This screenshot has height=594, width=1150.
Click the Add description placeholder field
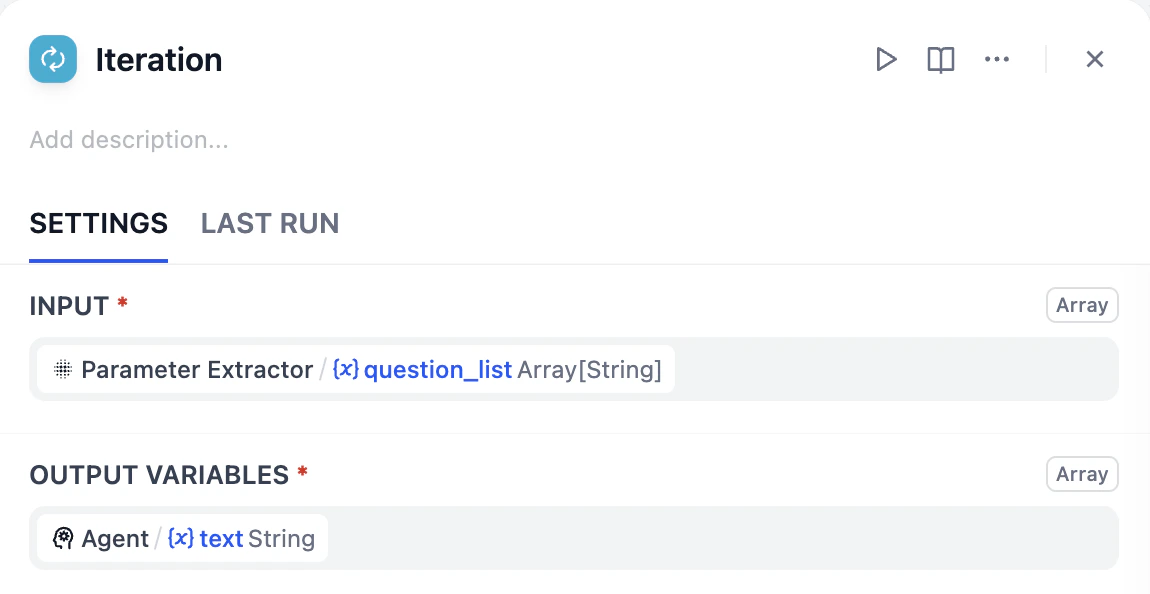(x=128, y=139)
